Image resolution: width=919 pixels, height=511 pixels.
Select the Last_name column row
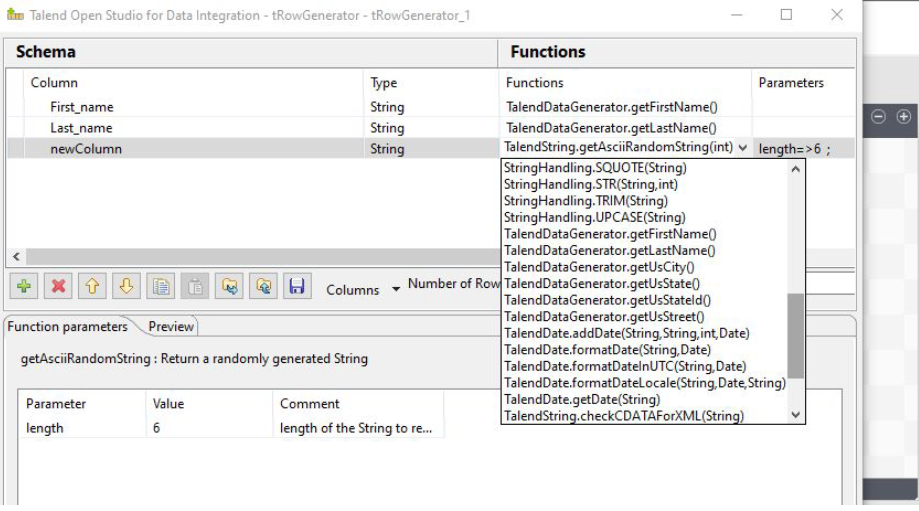coord(81,128)
